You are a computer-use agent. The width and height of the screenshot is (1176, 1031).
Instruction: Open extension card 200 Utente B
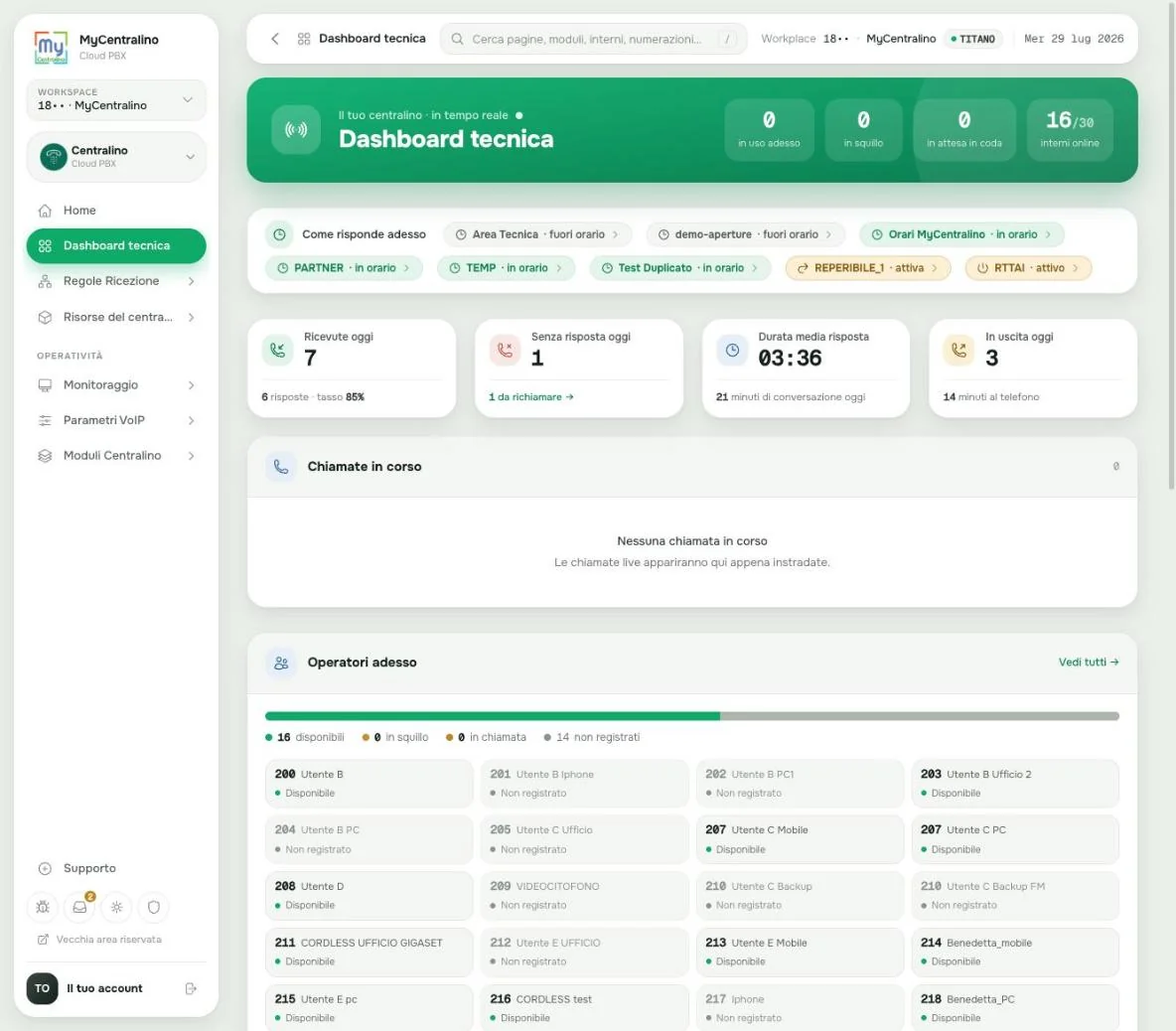369,784
